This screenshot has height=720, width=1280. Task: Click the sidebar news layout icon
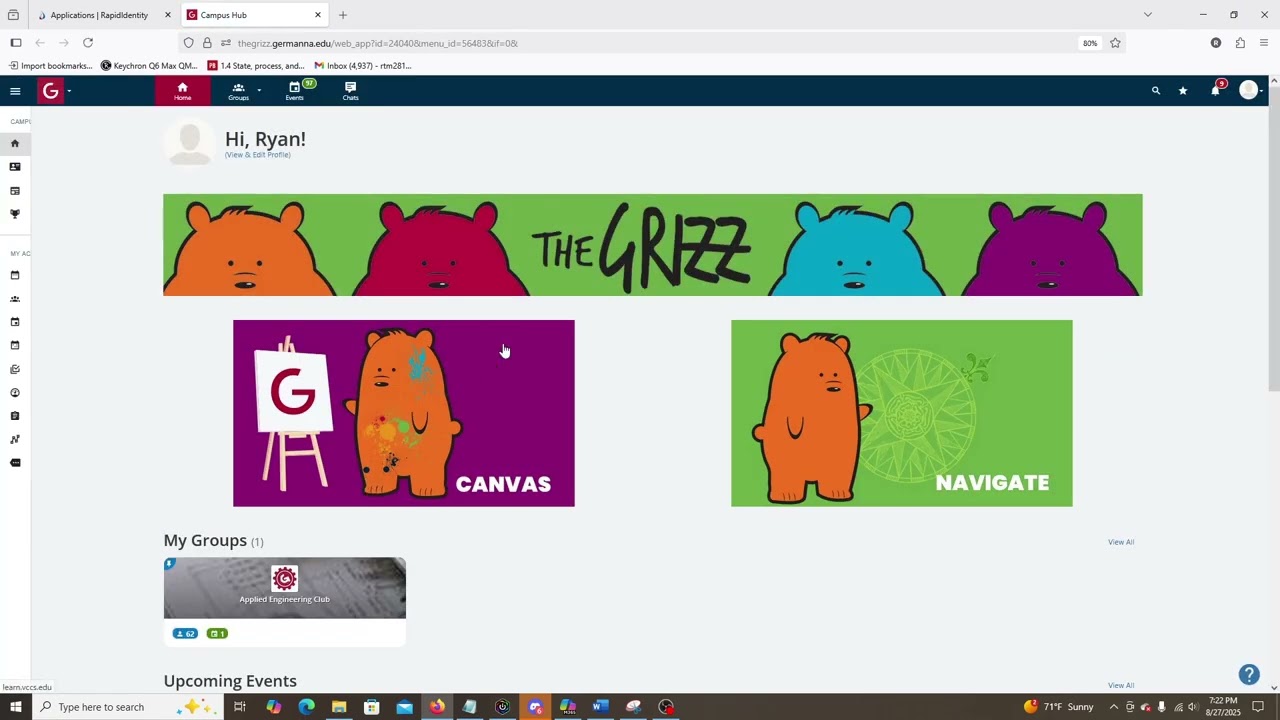[15, 191]
